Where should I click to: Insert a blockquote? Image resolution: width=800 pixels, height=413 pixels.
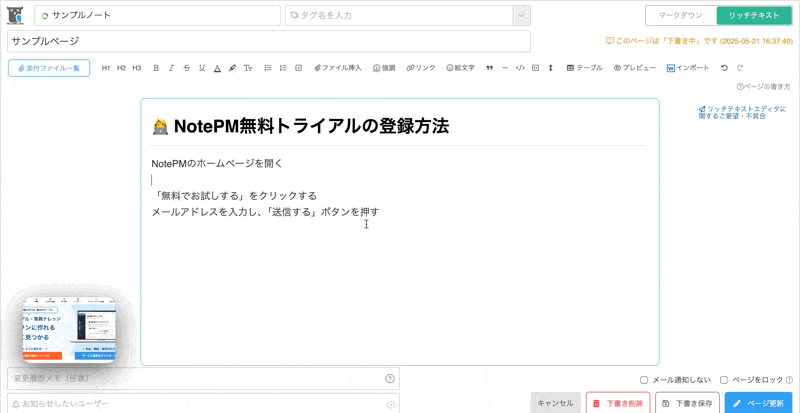click(489, 68)
